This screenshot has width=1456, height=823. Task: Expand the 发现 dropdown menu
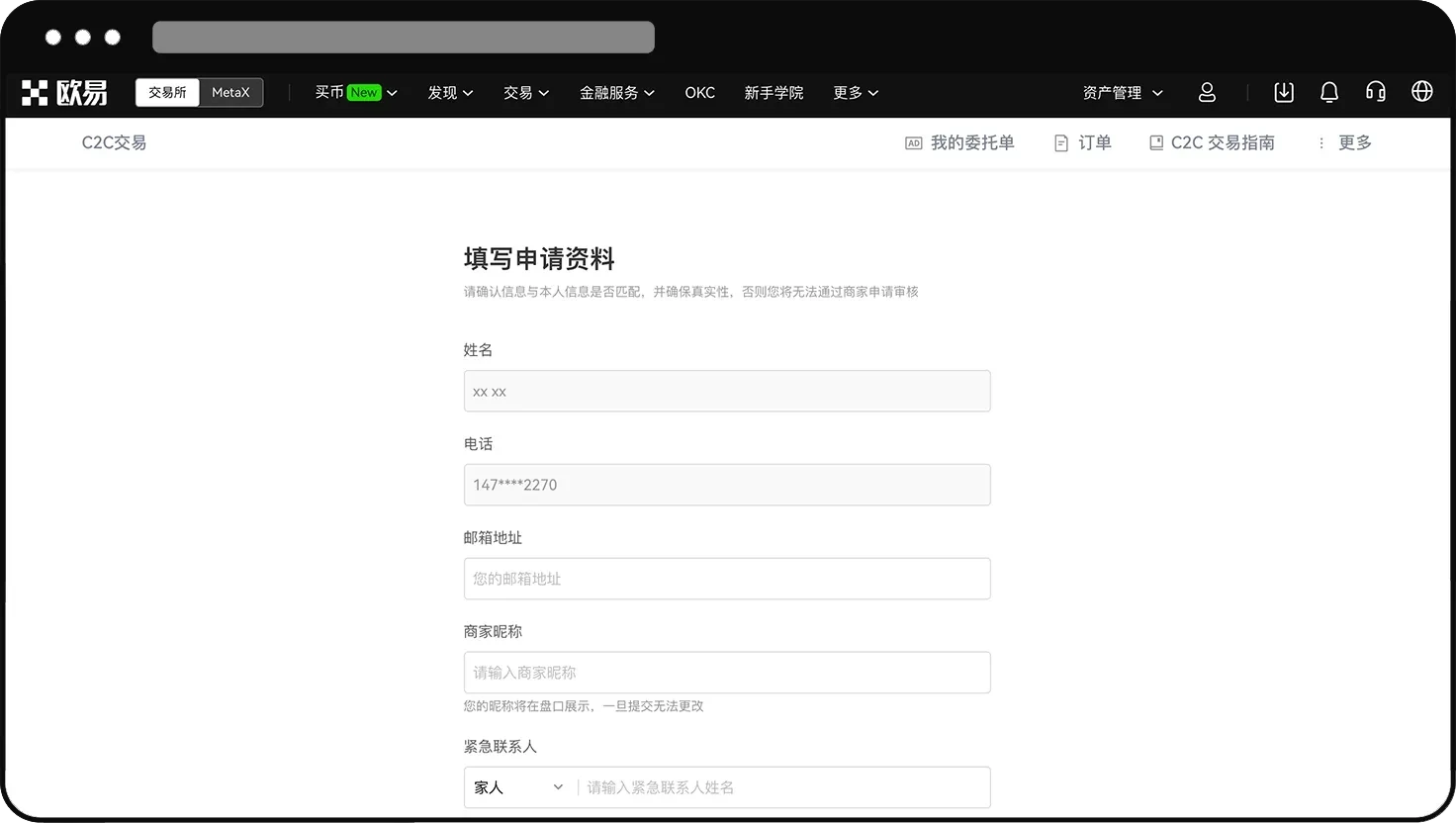(x=450, y=92)
